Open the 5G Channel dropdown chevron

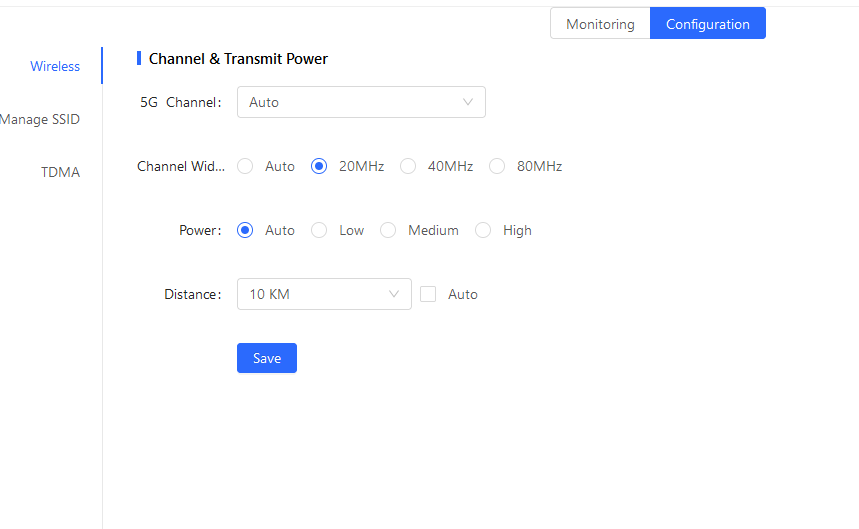tap(467, 102)
